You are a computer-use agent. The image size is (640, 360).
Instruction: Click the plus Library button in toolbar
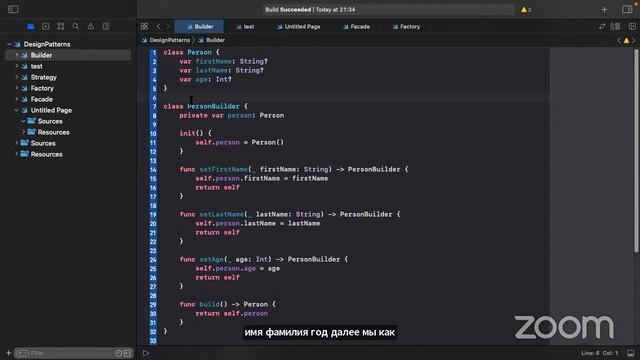pyautogui.click(x=604, y=9)
